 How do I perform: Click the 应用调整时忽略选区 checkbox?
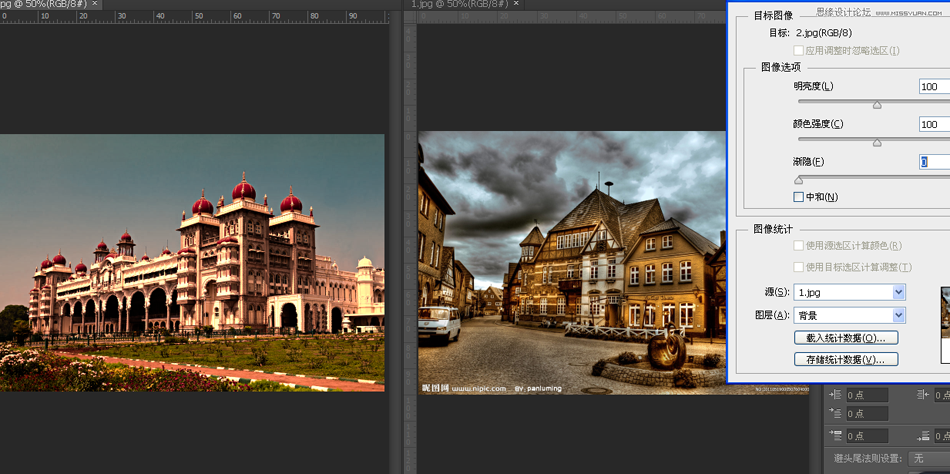point(798,51)
